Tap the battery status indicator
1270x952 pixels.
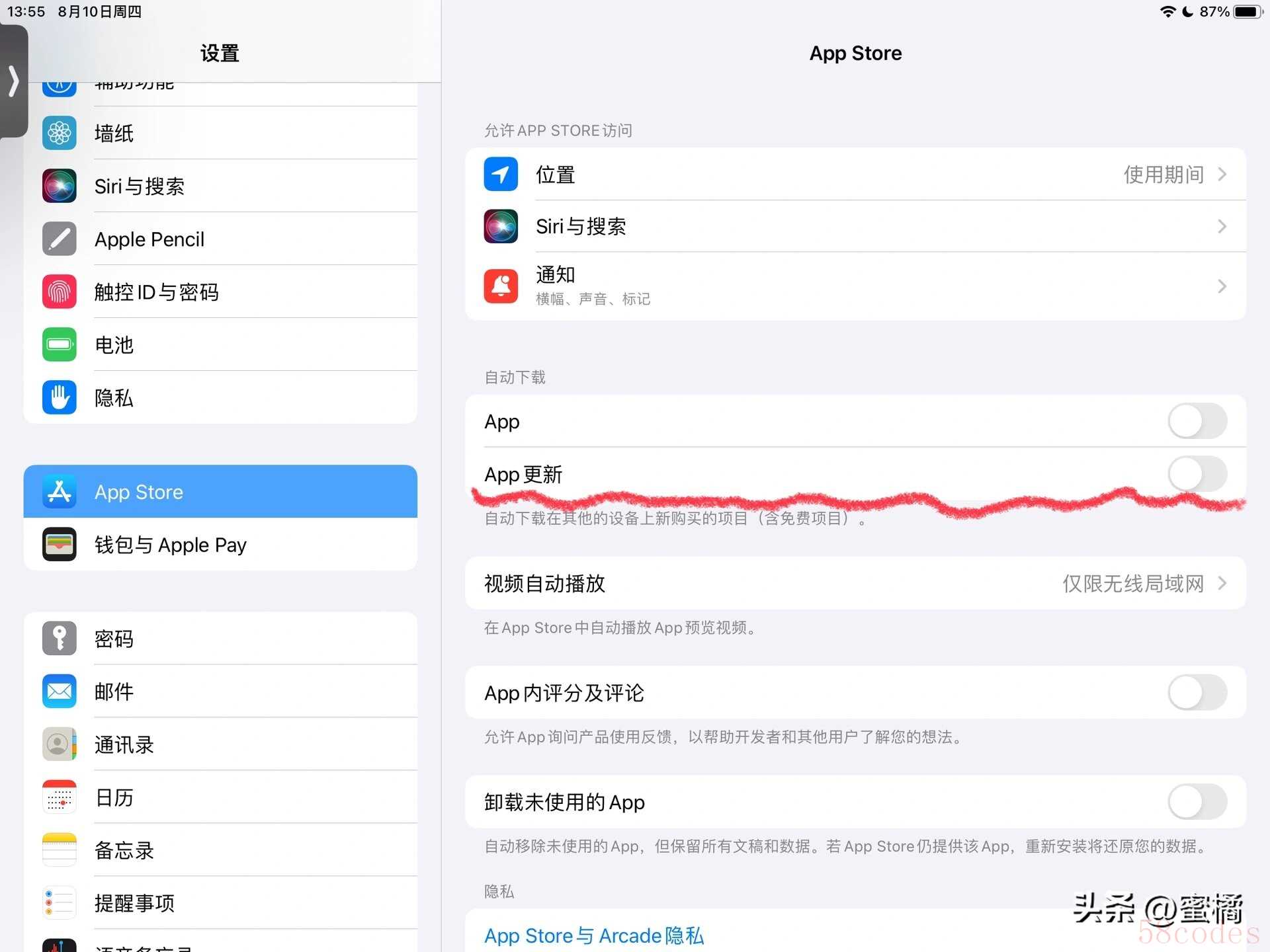(x=1249, y=12)
